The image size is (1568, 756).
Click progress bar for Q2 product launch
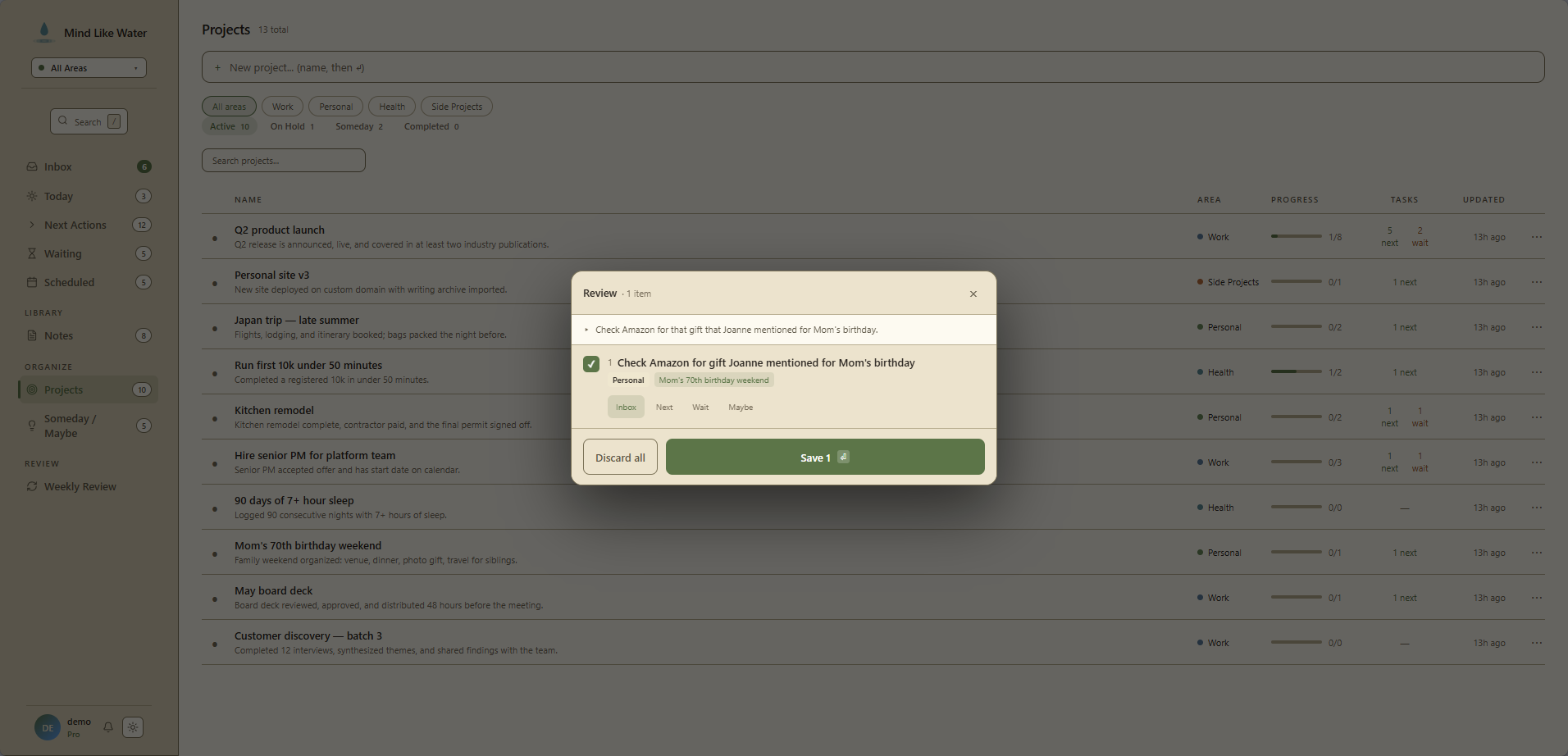click(1297, 236)
